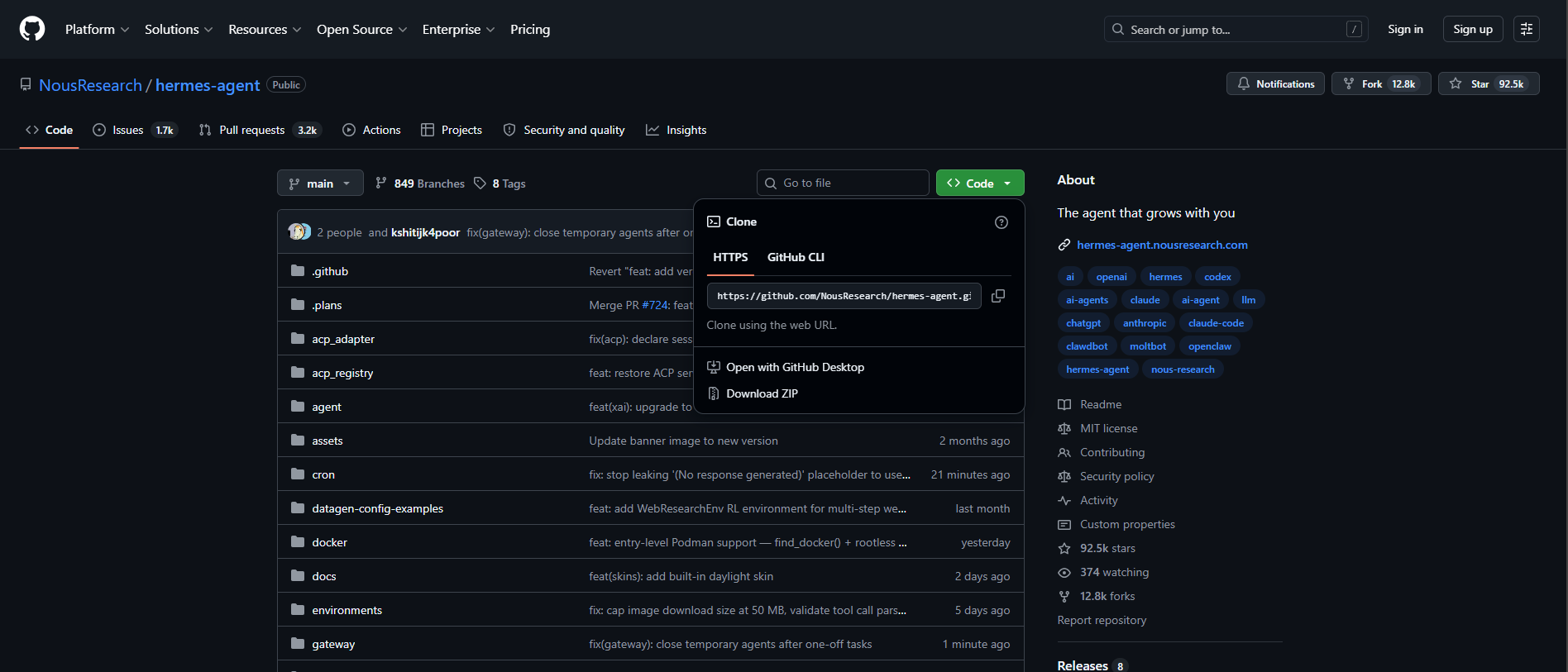
Task: Click the Notifications bell button
Action: (x=1275, y=84)
